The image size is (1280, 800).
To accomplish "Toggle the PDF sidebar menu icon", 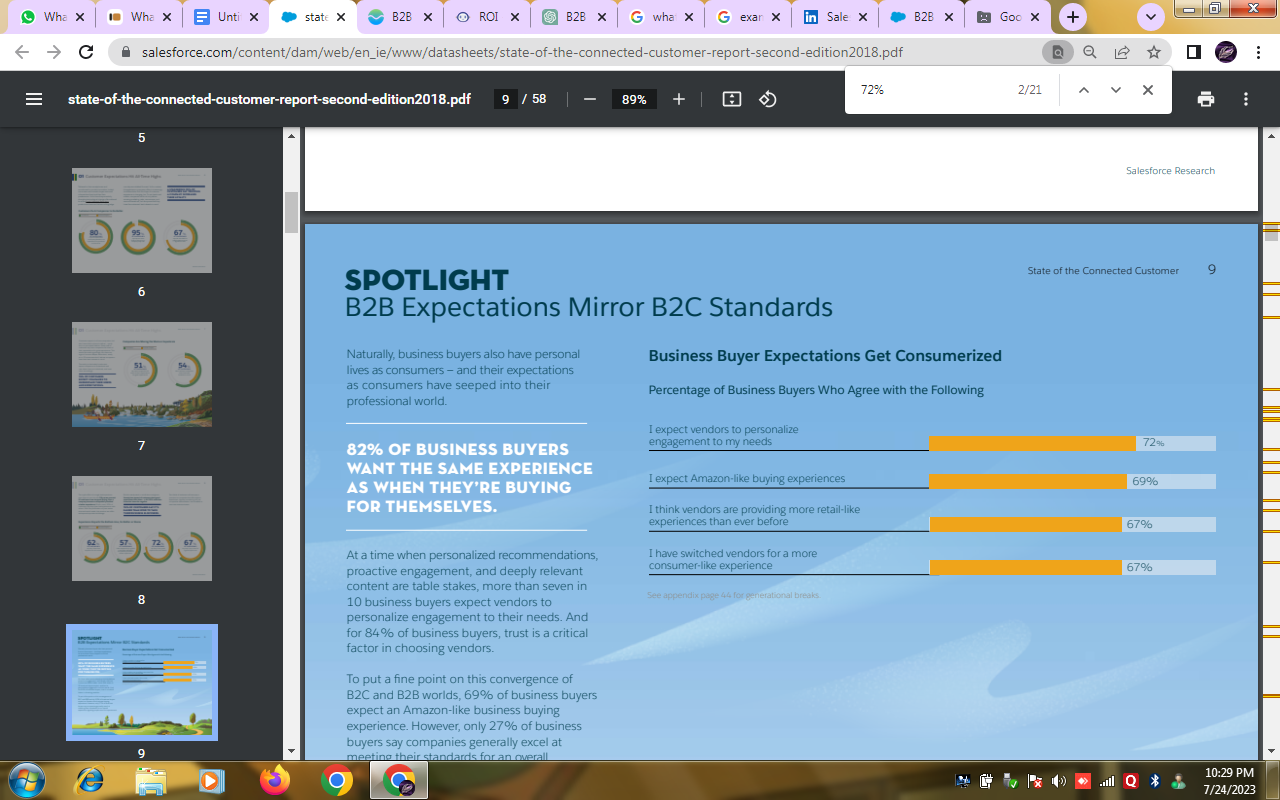I will point(34,99).
